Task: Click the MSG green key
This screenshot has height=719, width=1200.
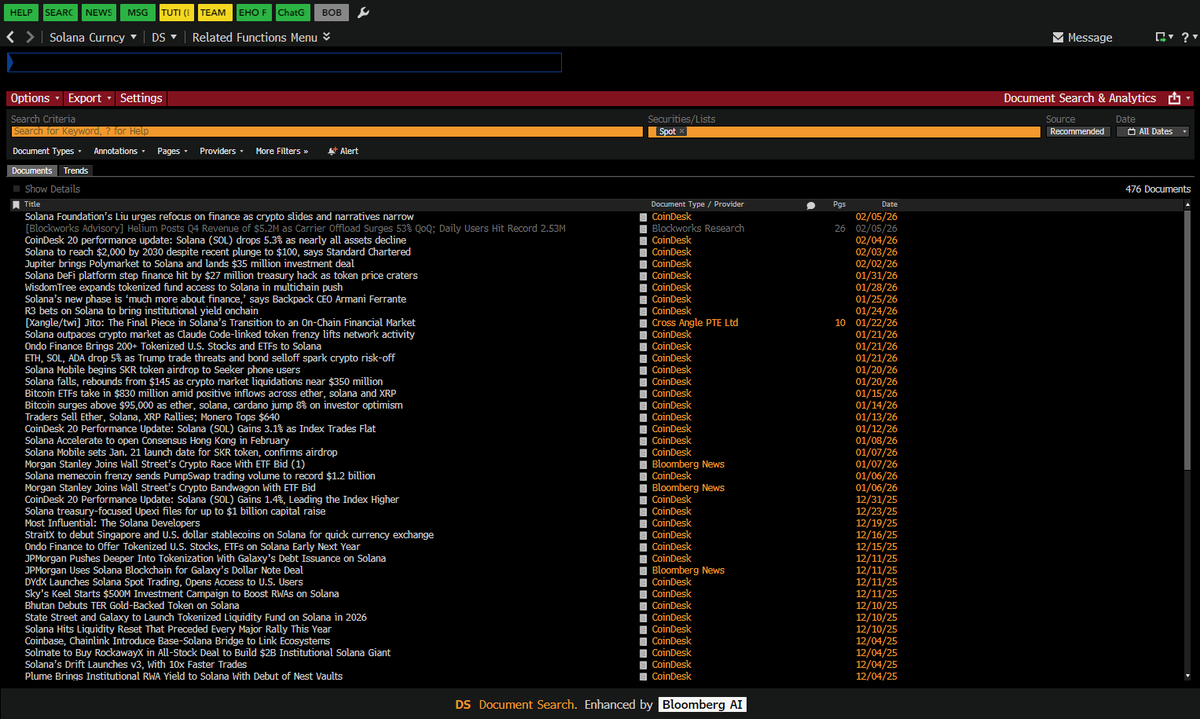Action: [137, 13]
